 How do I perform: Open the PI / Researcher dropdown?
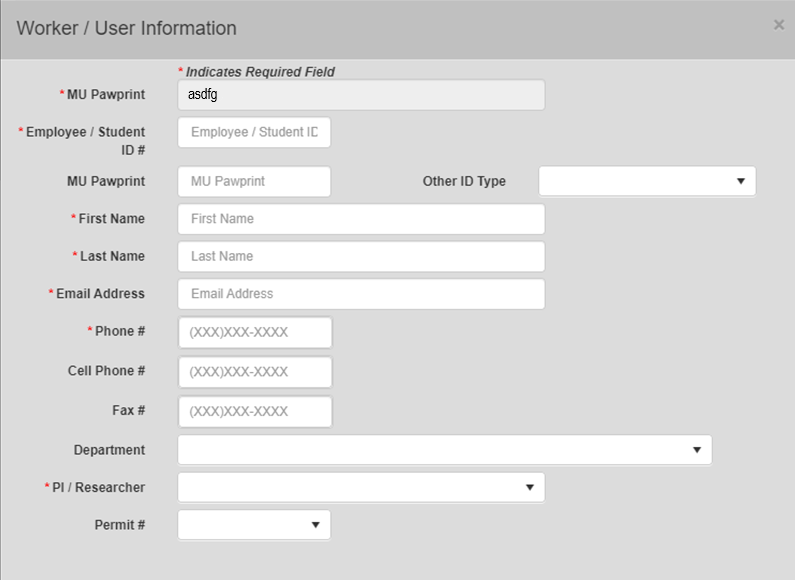click(361, 487)
